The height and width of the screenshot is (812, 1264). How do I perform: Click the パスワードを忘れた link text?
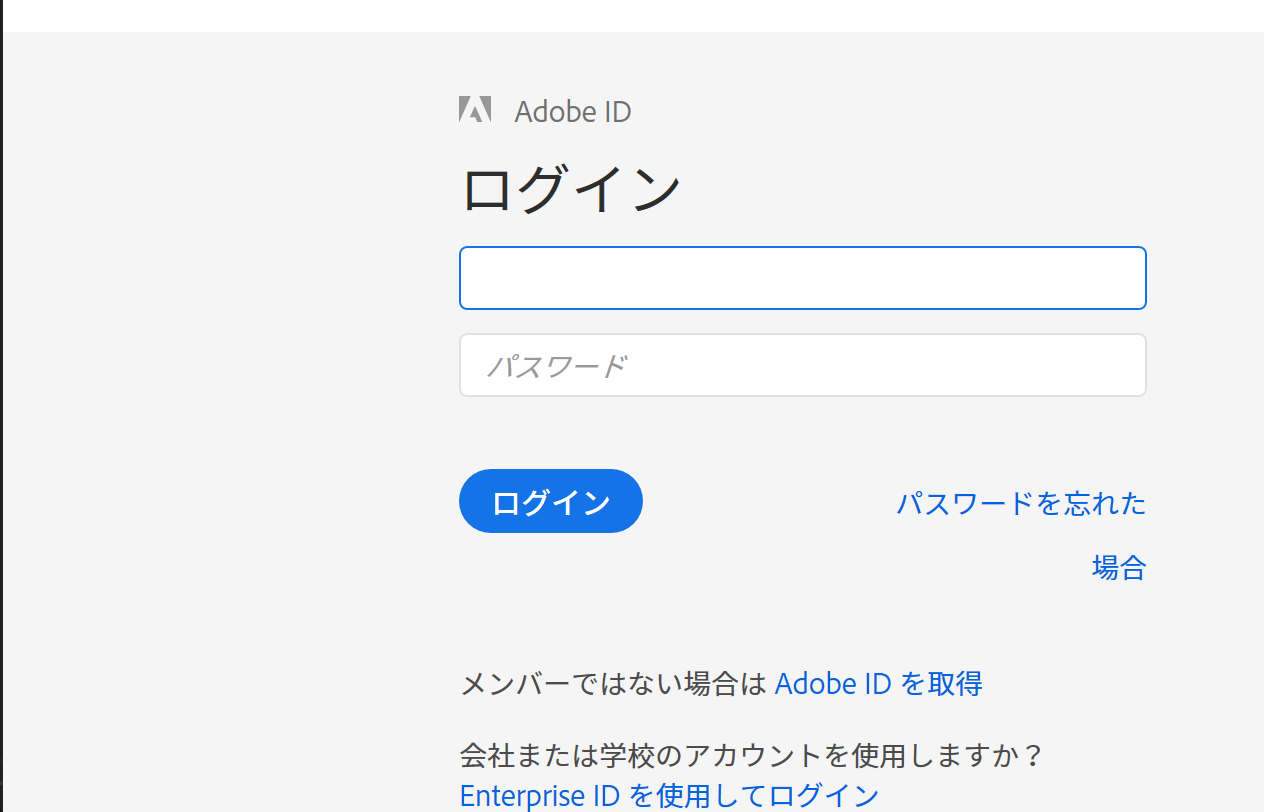(1020, 503)
